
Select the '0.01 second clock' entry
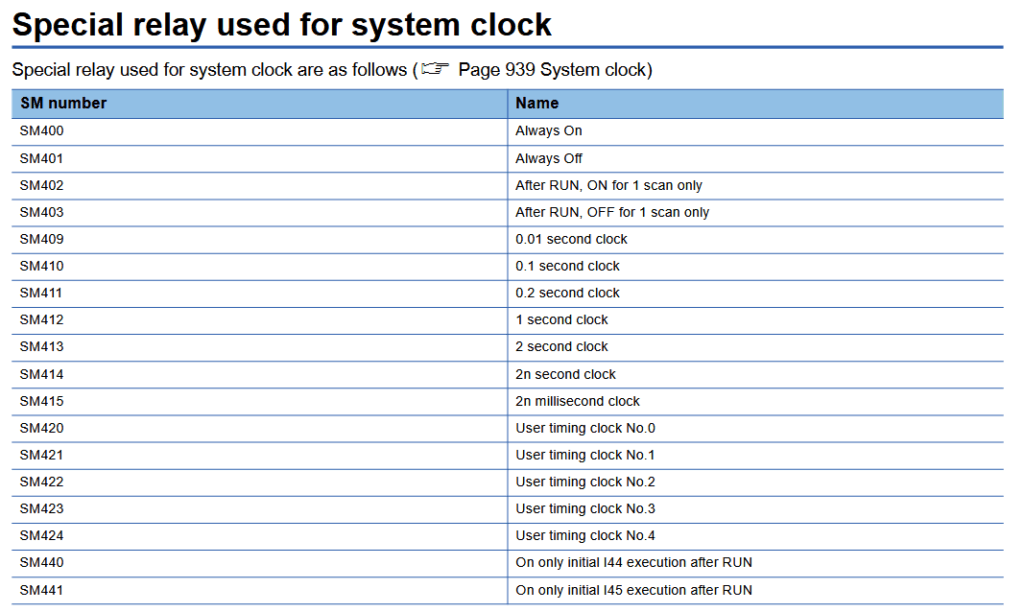click(571, 239)
